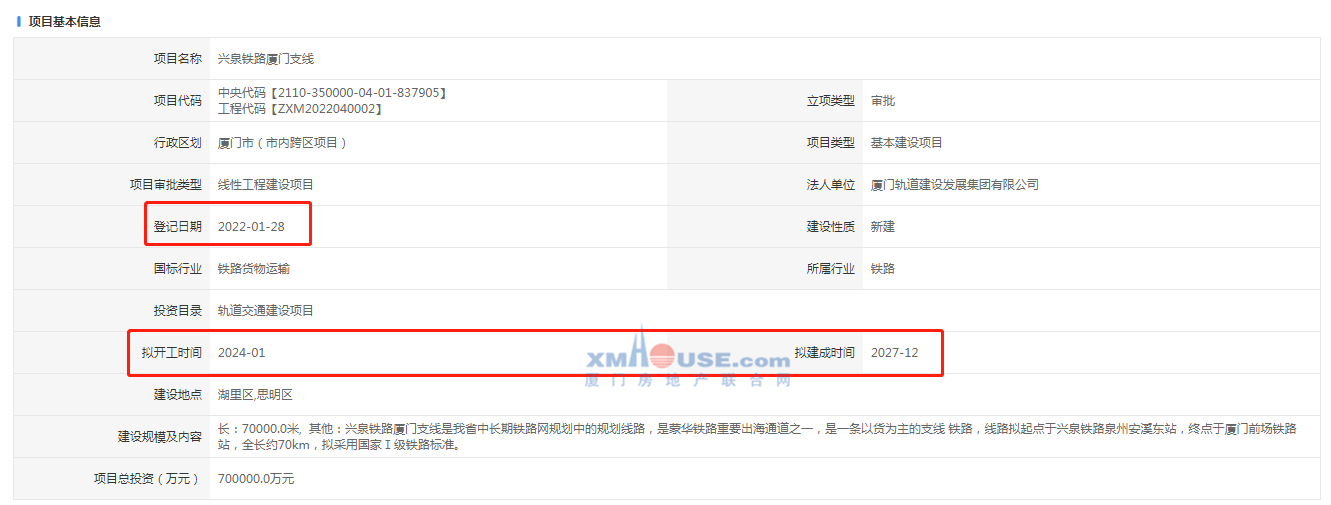This screenshot has height=505, width=1331.
Task: Select the 建设地点 value 湖里区,思明区
Action: click(x=254, y=395)
